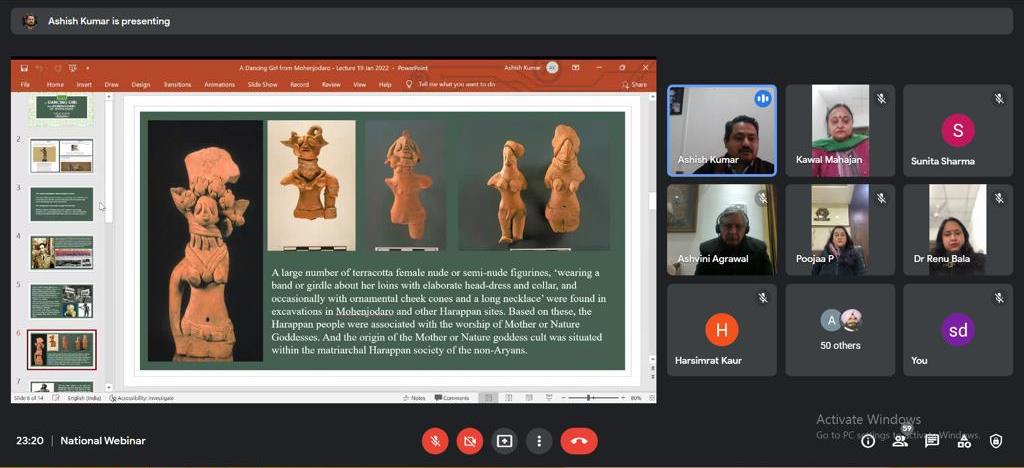Toggle Comments pane in status bar
Viewport: 1024px width, 468px height.
452,398
